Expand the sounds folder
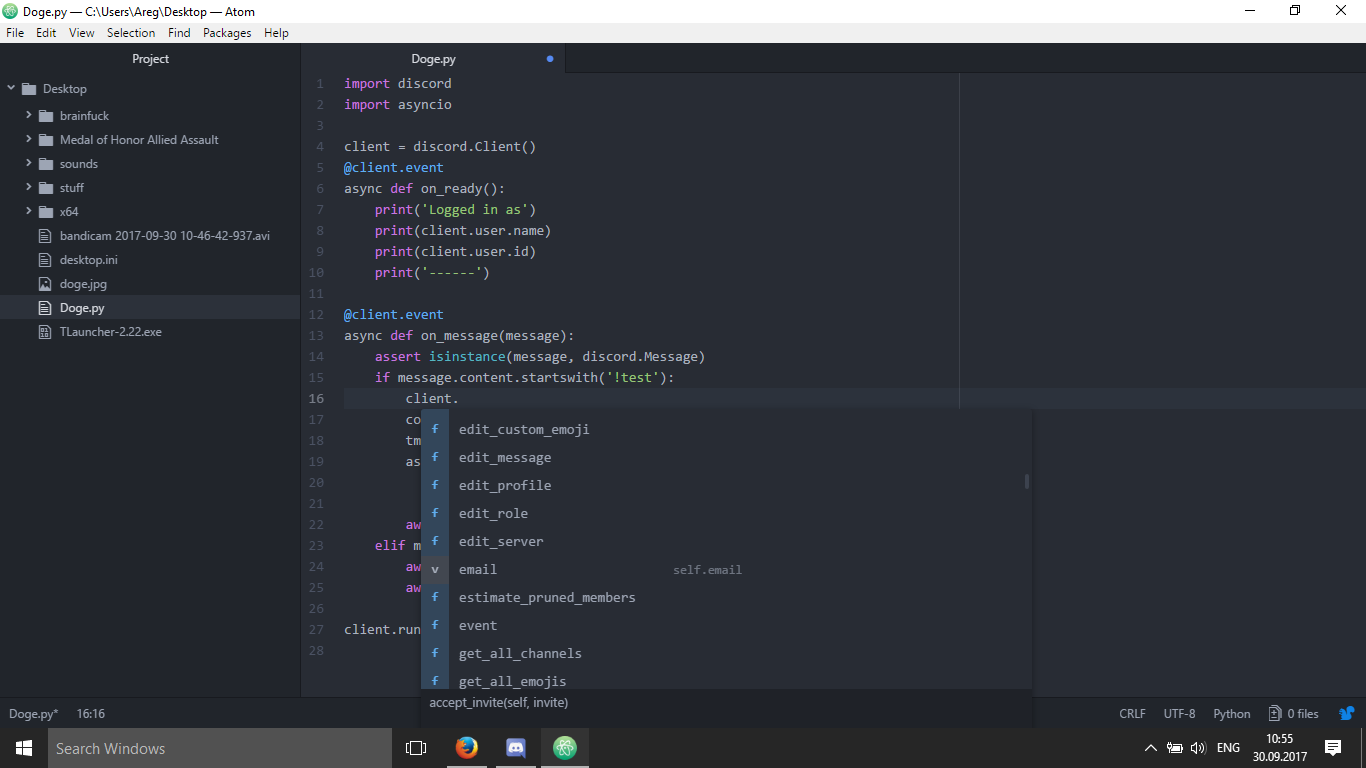 point(28,163)
